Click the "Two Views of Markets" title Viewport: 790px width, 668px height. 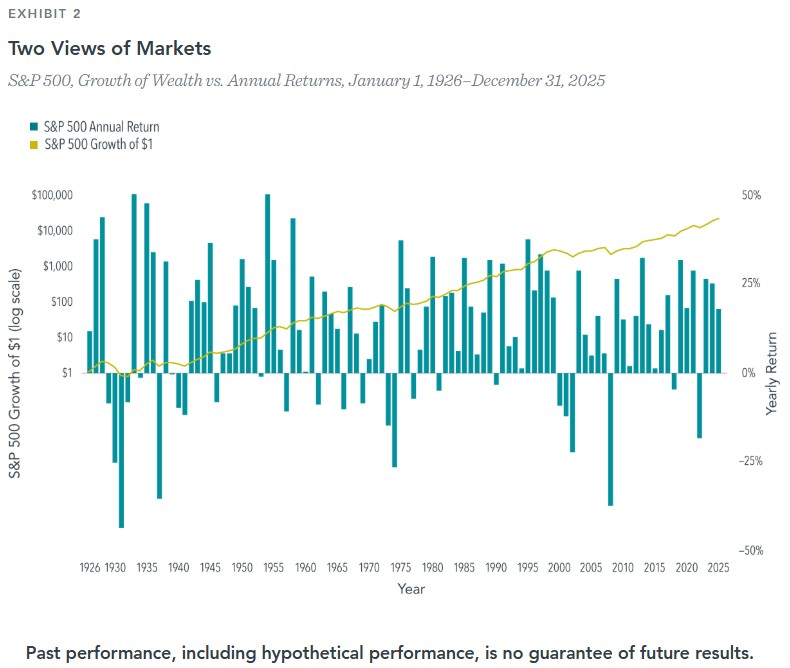click(x=110, y=48)
